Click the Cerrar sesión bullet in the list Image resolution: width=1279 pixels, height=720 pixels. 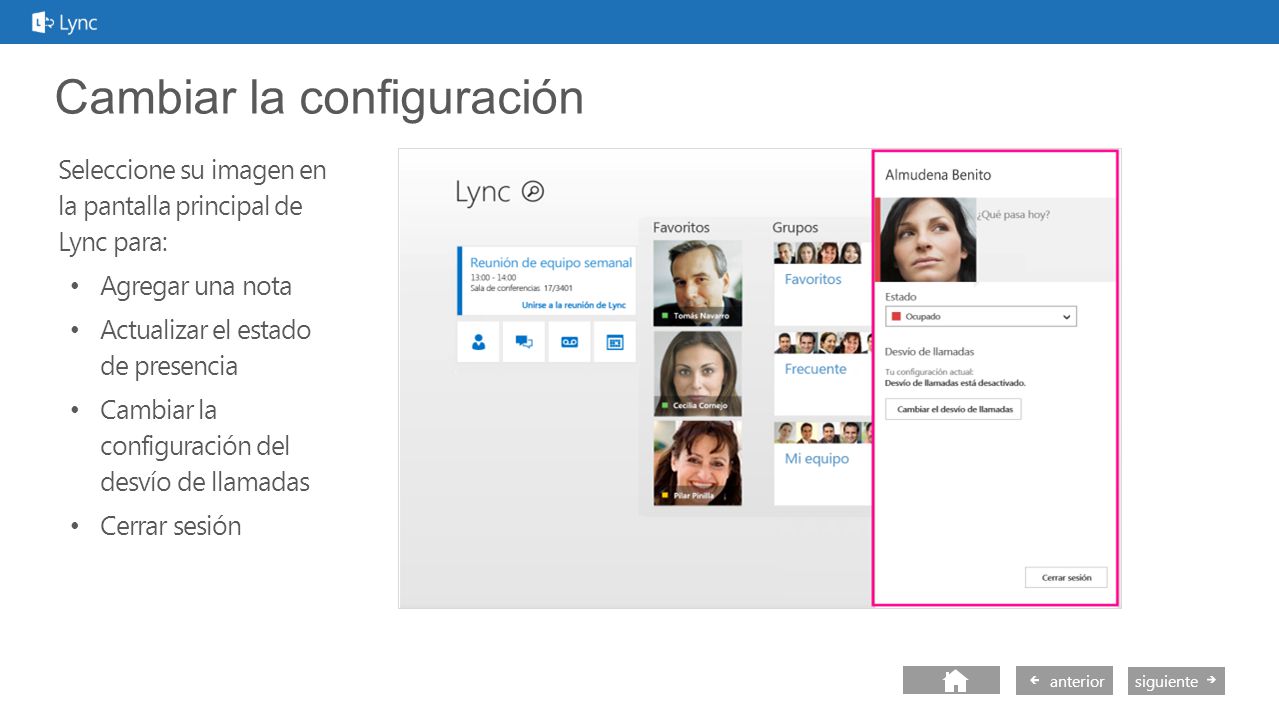coord(171,526)
